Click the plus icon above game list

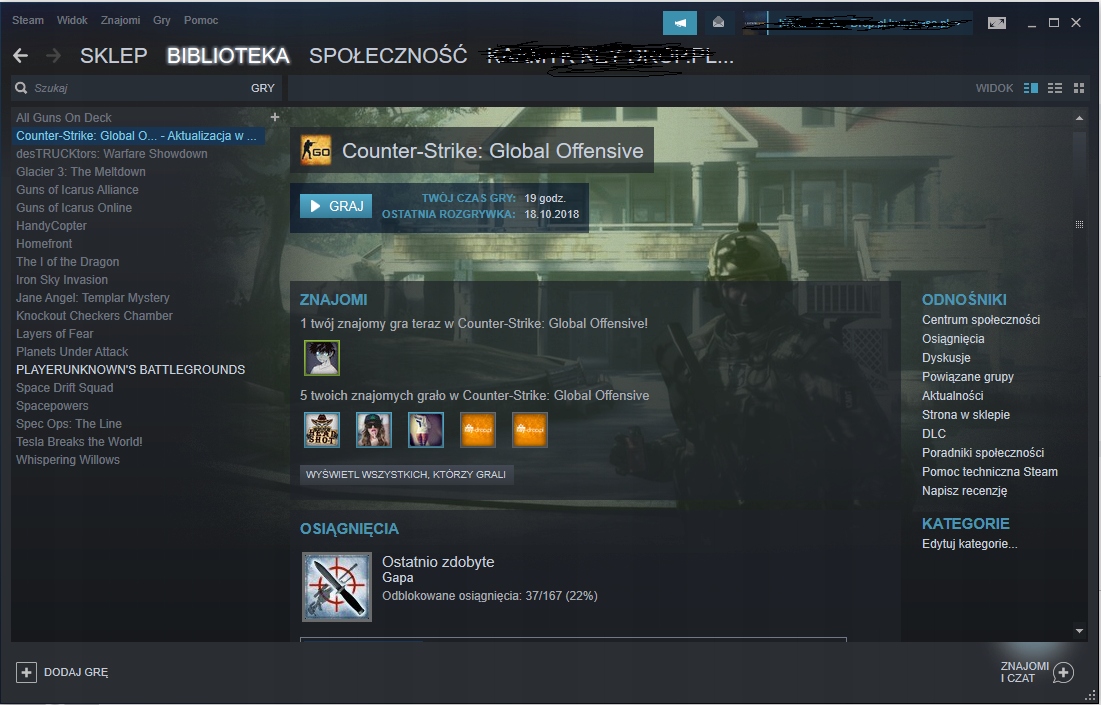click(x=275, y=117)
